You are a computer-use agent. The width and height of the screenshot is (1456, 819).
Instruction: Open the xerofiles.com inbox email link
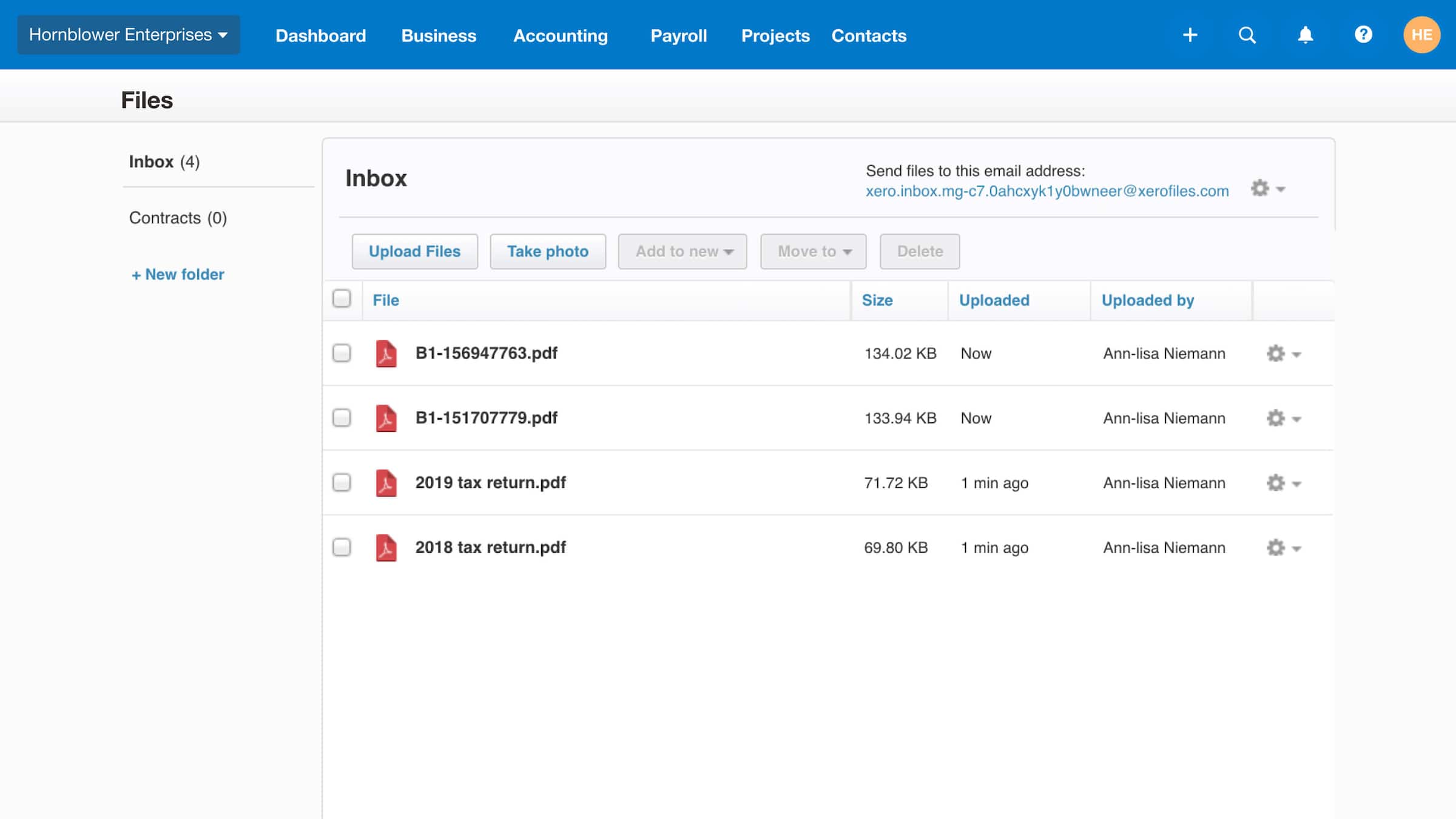click(1048, 190)
